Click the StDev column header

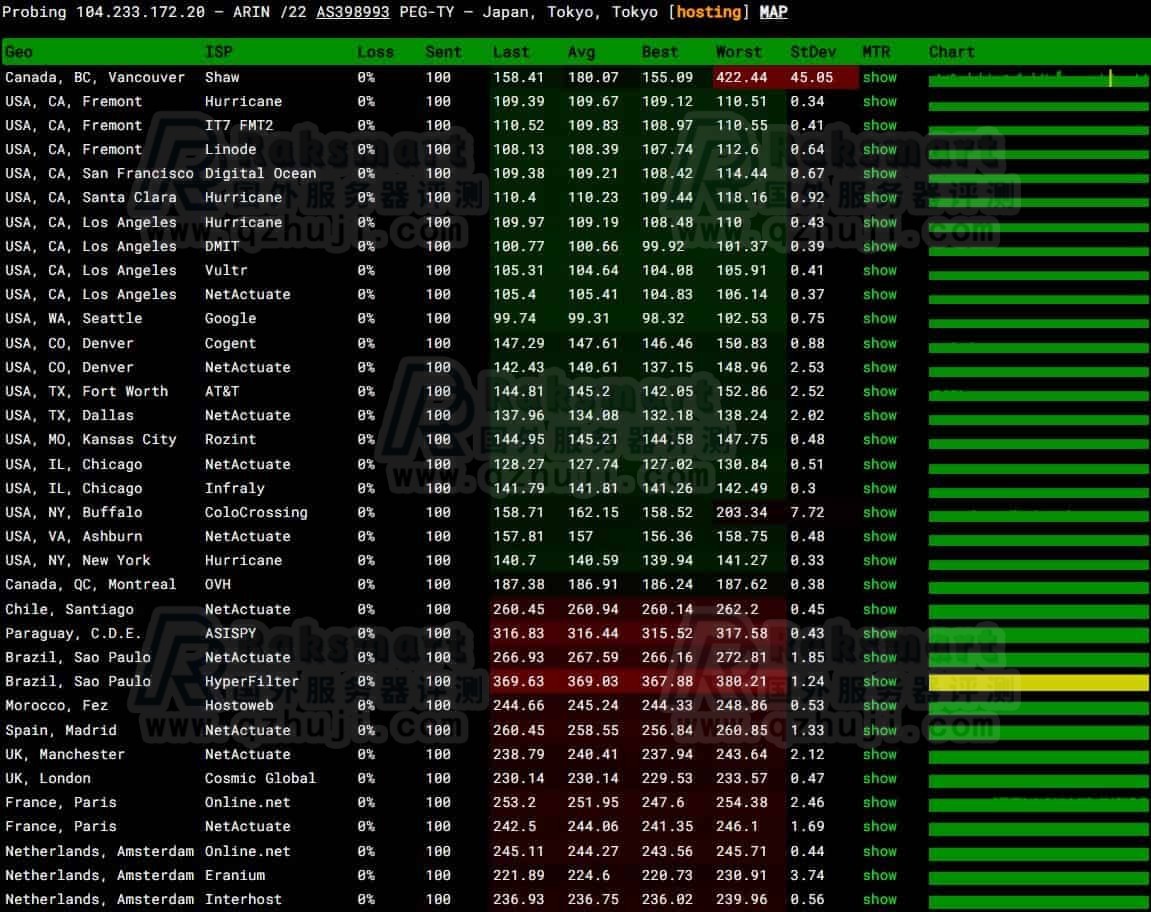coord(812,52)
